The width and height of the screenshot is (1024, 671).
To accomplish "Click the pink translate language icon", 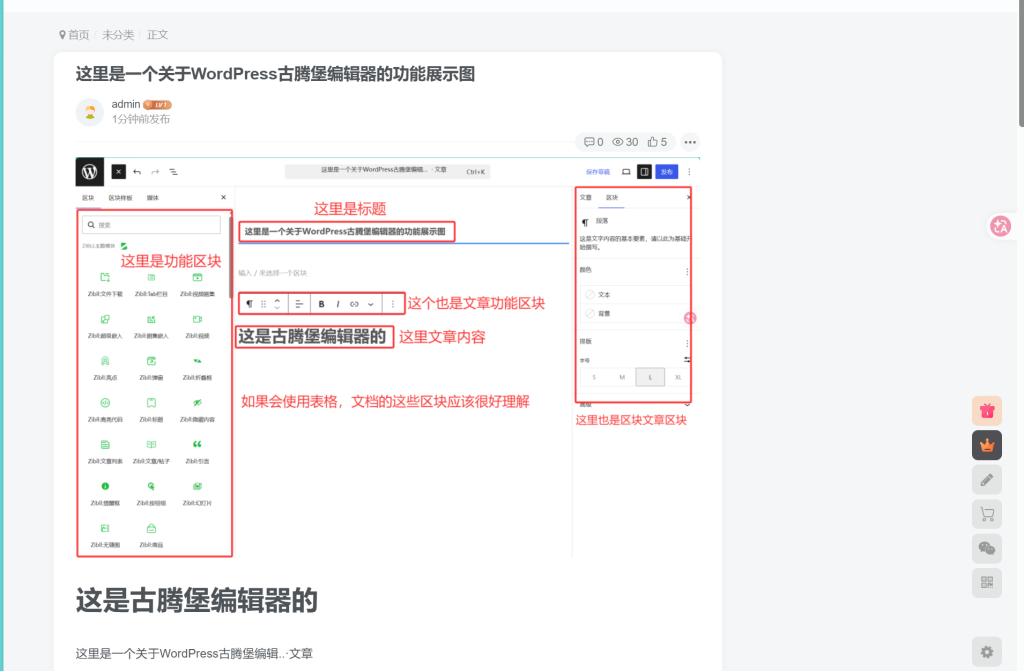I will pos(1000,227).
